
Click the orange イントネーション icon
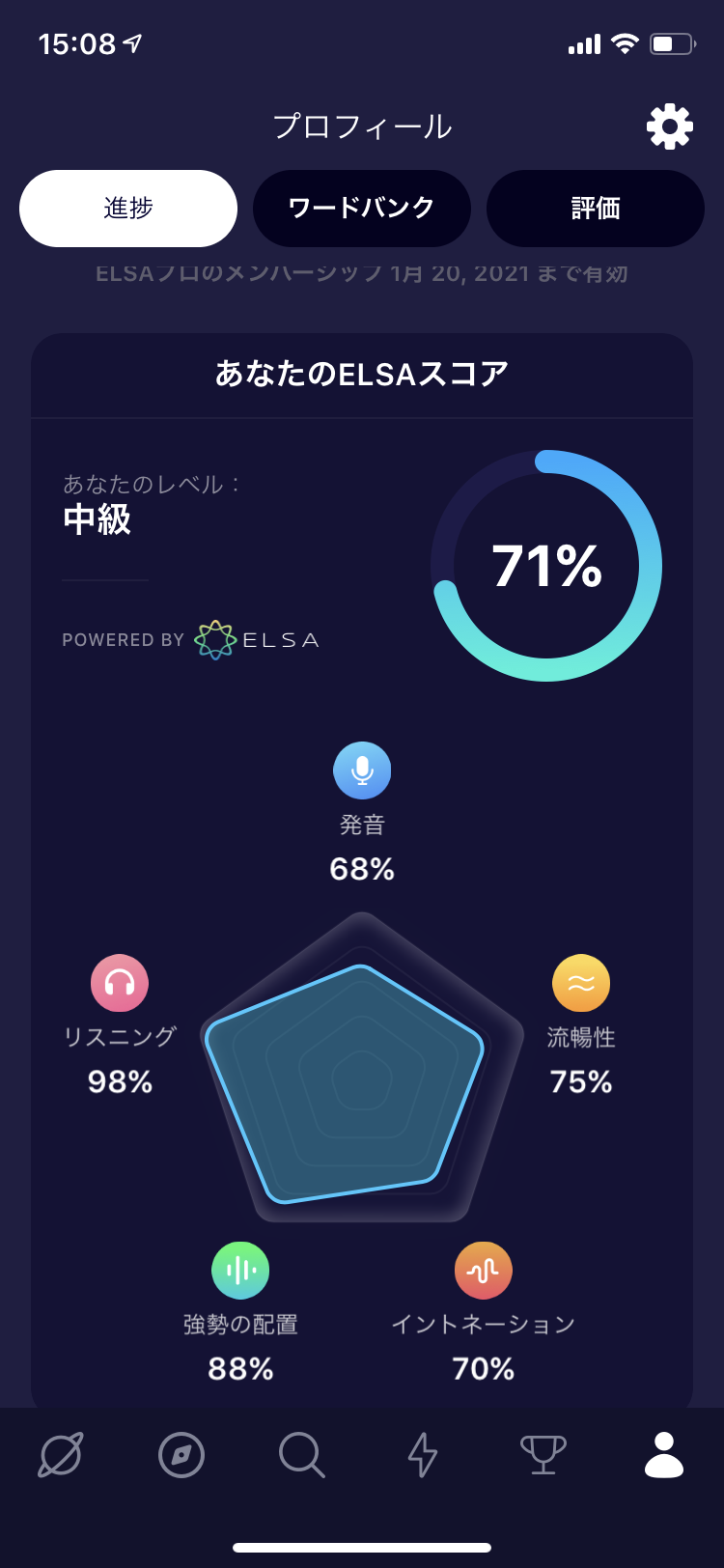pyautogui.click(x=484, y=1270)
